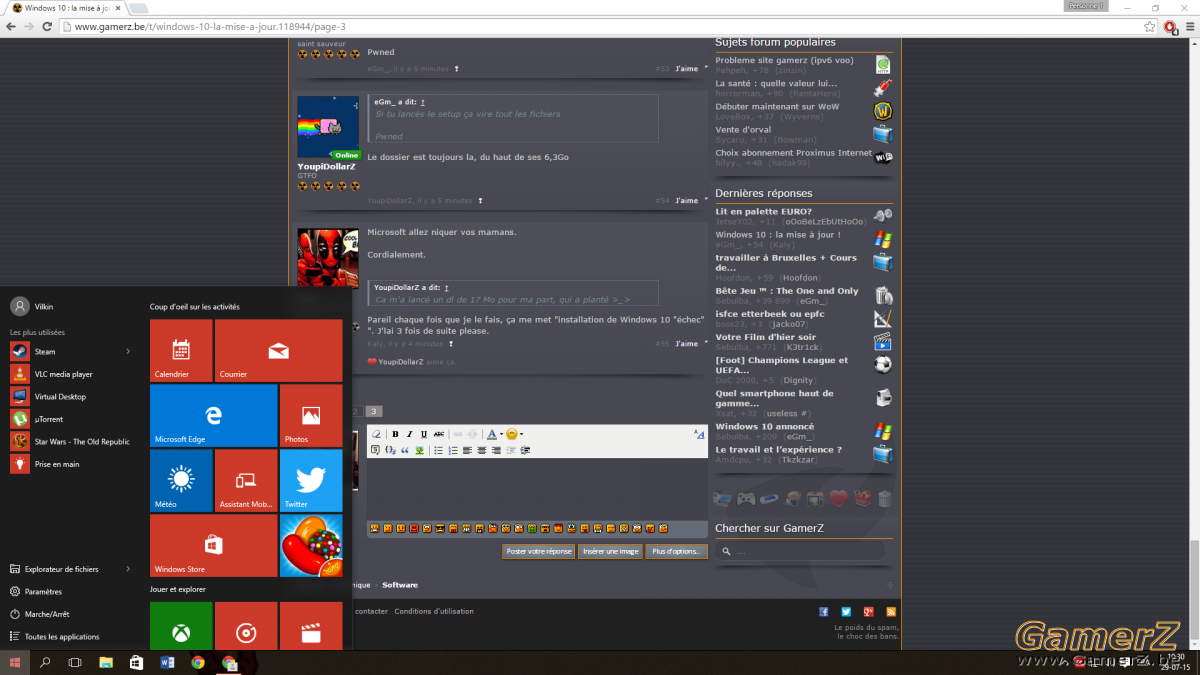This screenshot has height=675, width=1200.
Task: Apply strikethrough in the reply editor
Action: 439,434
